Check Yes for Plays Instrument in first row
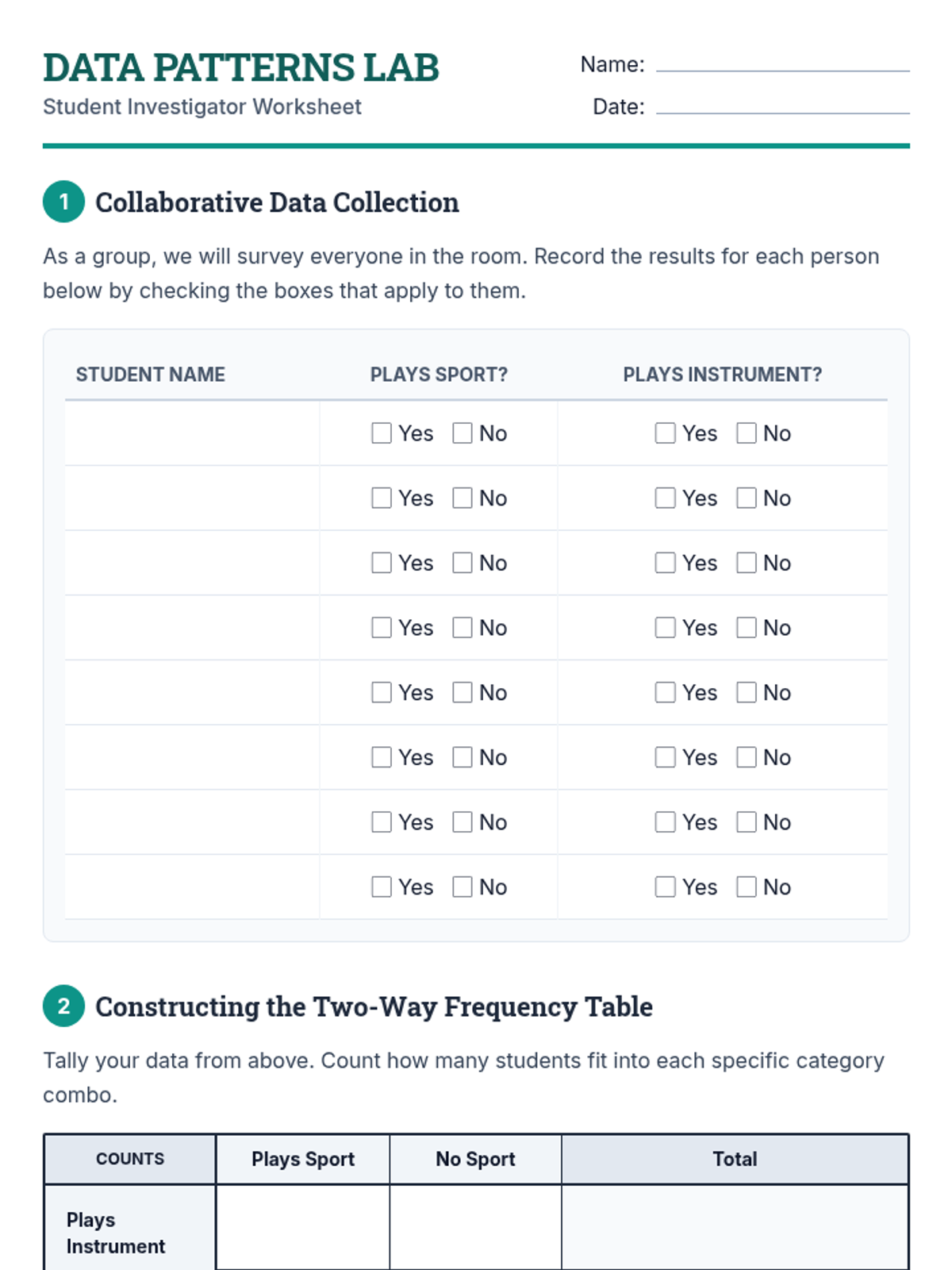 click(666, 433)
